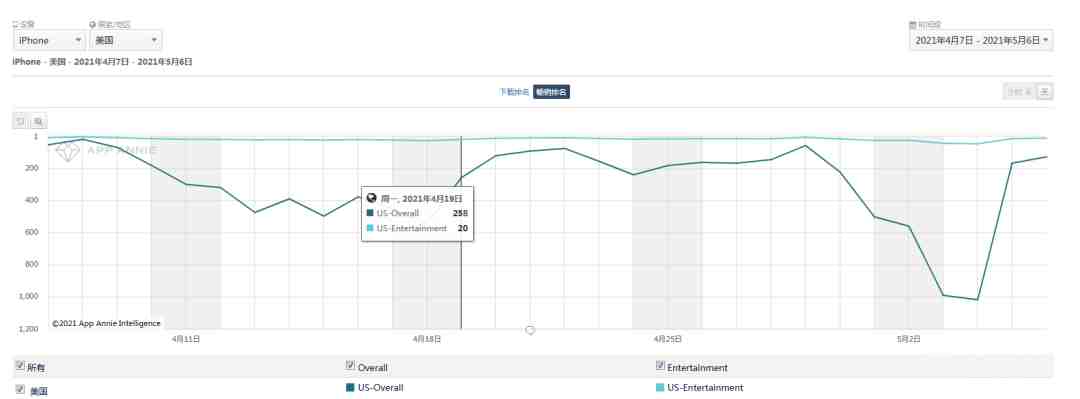
Task: Toggle the Entertainment checkbox
Action: coord(661,366)
